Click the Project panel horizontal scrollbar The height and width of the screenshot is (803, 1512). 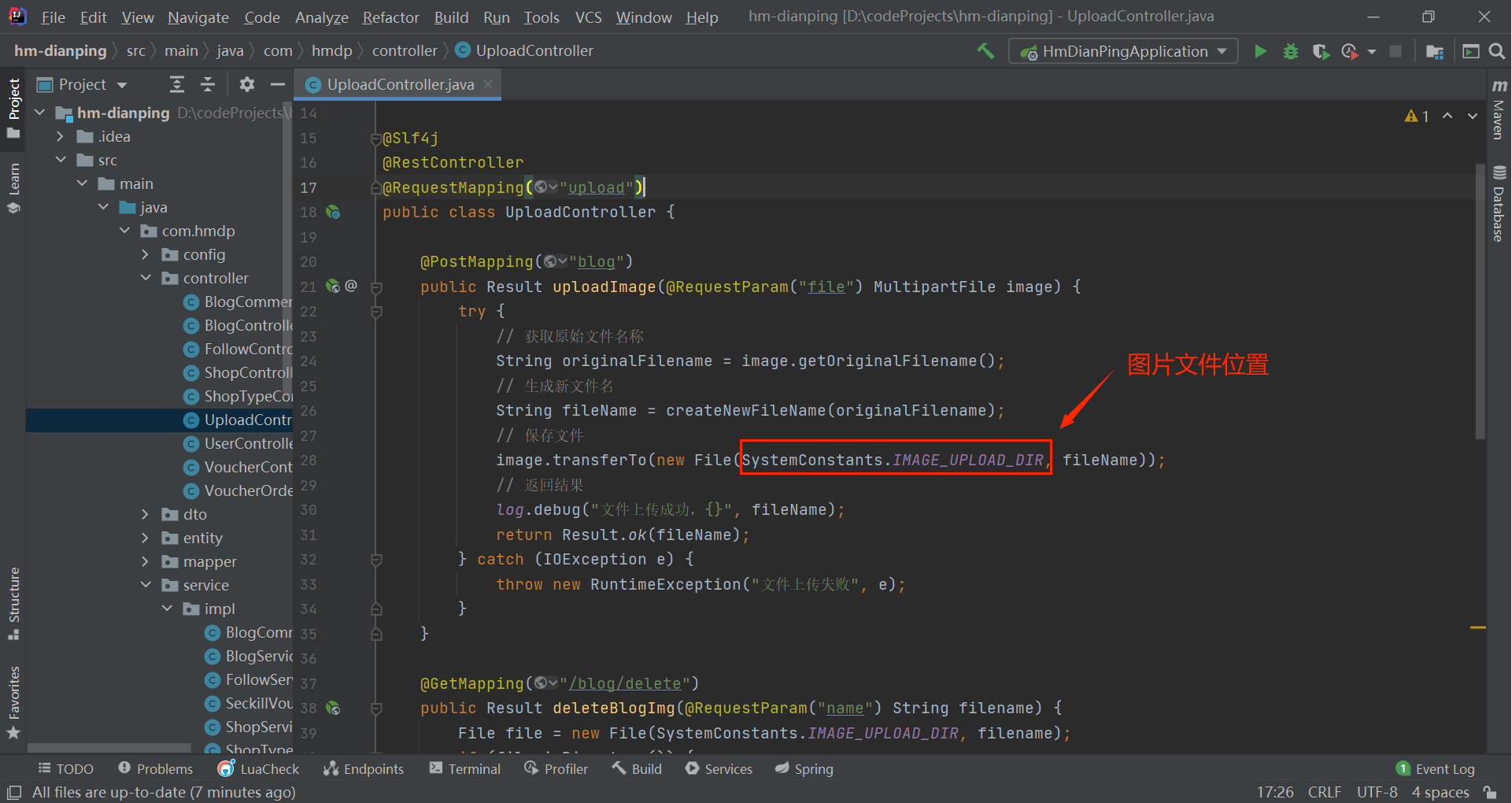pos(110,747)
